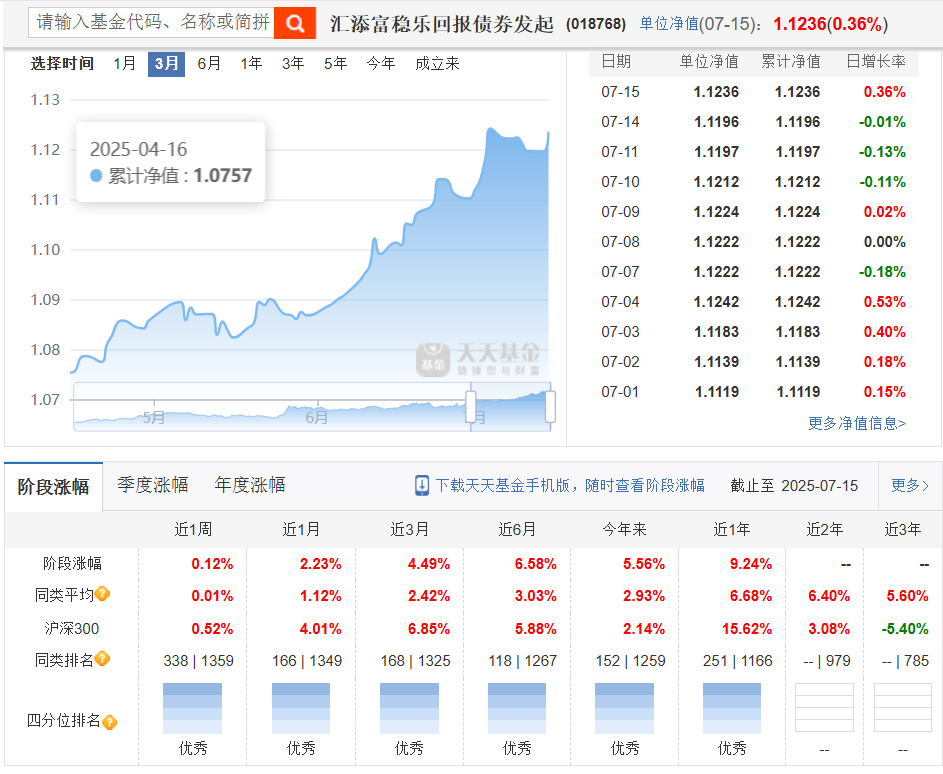Open the 下载天天基金手机版 link
Image resolution: width=943 pixels, height=774 pixels.
(x=570, y=485)
